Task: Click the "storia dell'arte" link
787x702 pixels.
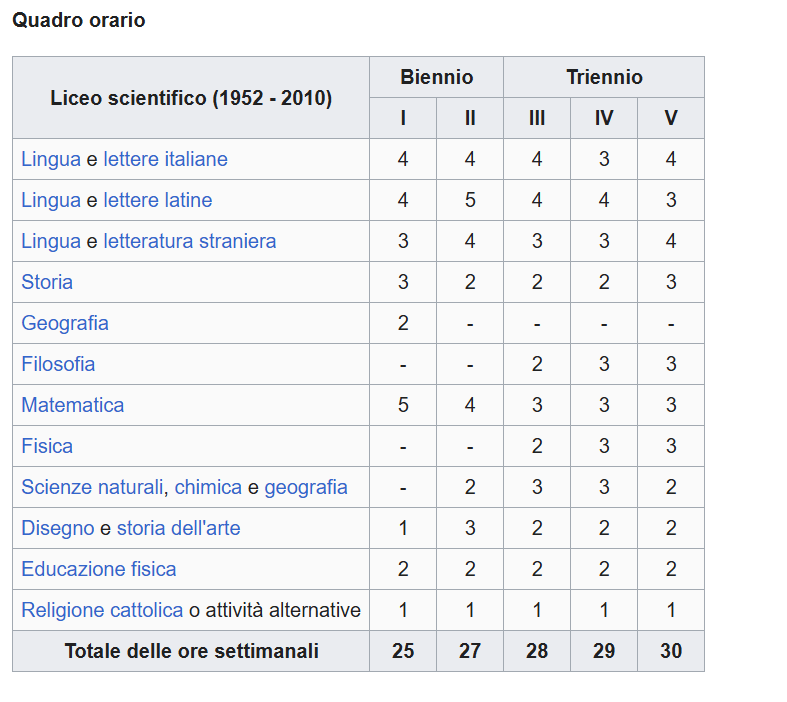Action: 178,528
